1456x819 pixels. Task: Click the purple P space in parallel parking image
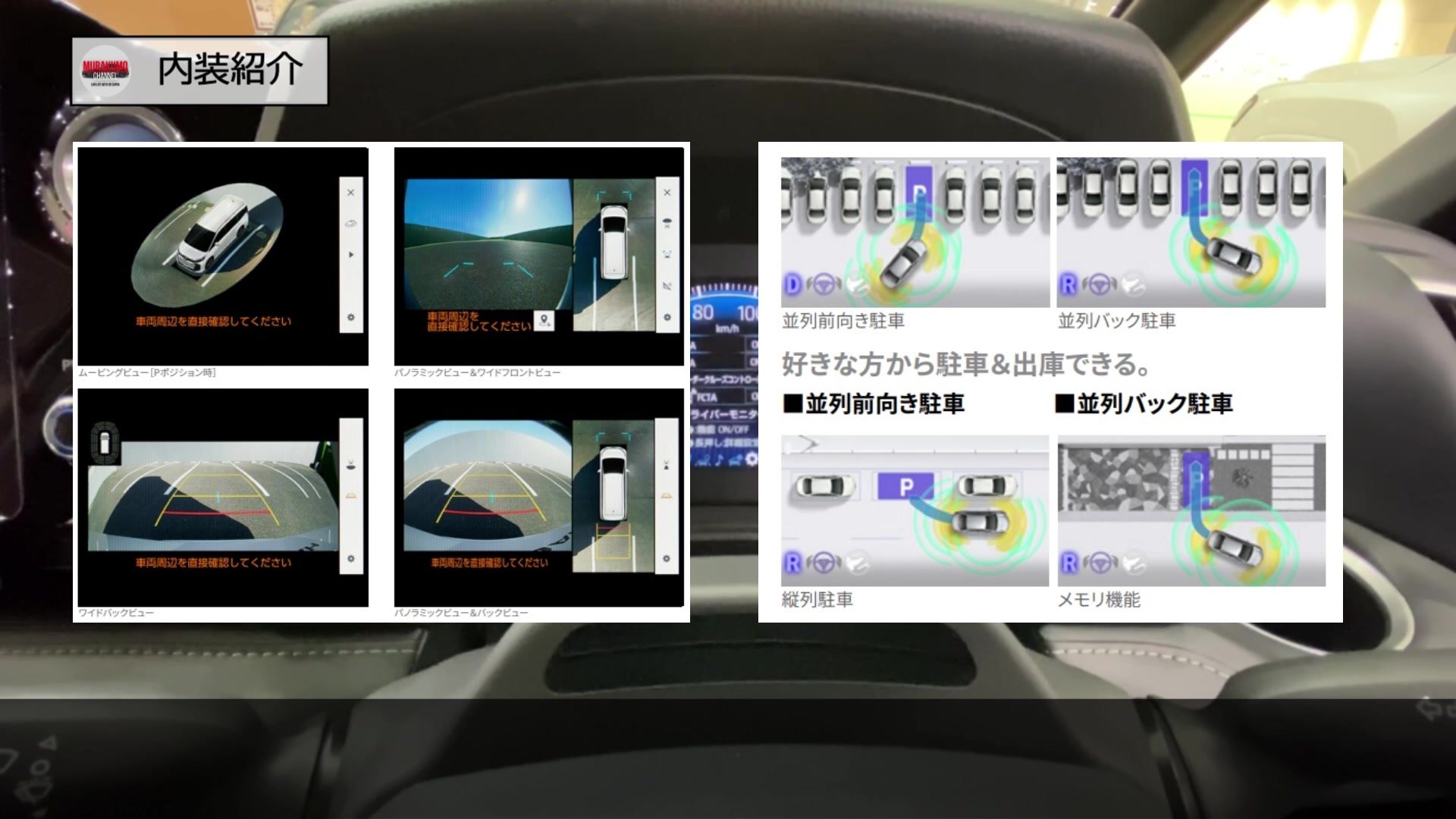click(905, 486)
